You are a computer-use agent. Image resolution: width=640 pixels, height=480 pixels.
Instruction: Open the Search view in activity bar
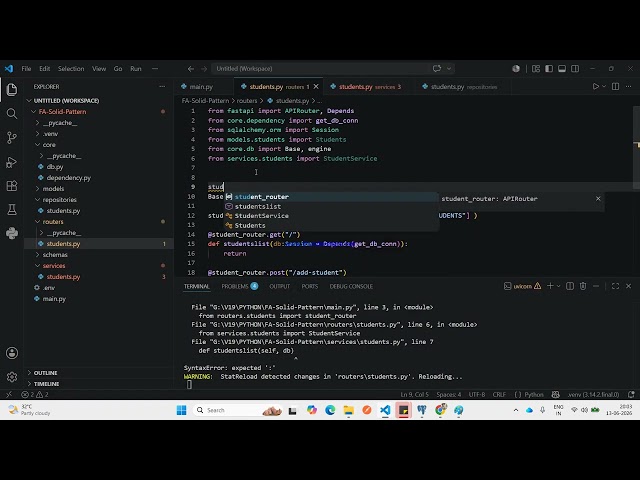tap(12, 113)
